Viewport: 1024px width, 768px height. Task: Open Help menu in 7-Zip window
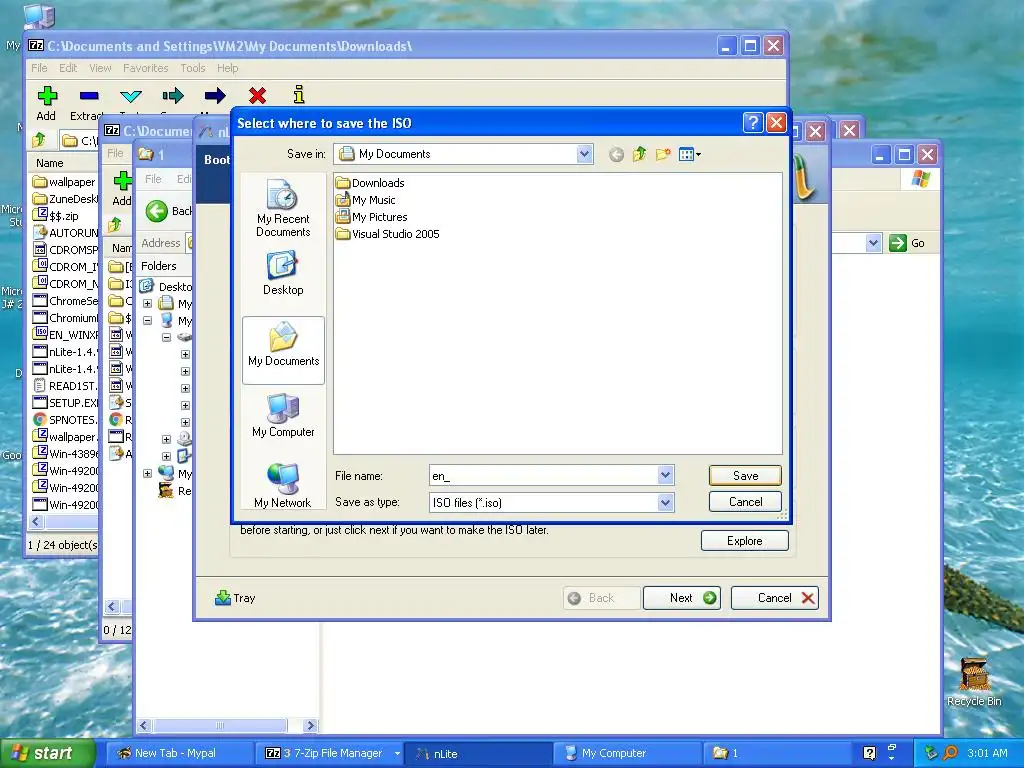(227, 68)
